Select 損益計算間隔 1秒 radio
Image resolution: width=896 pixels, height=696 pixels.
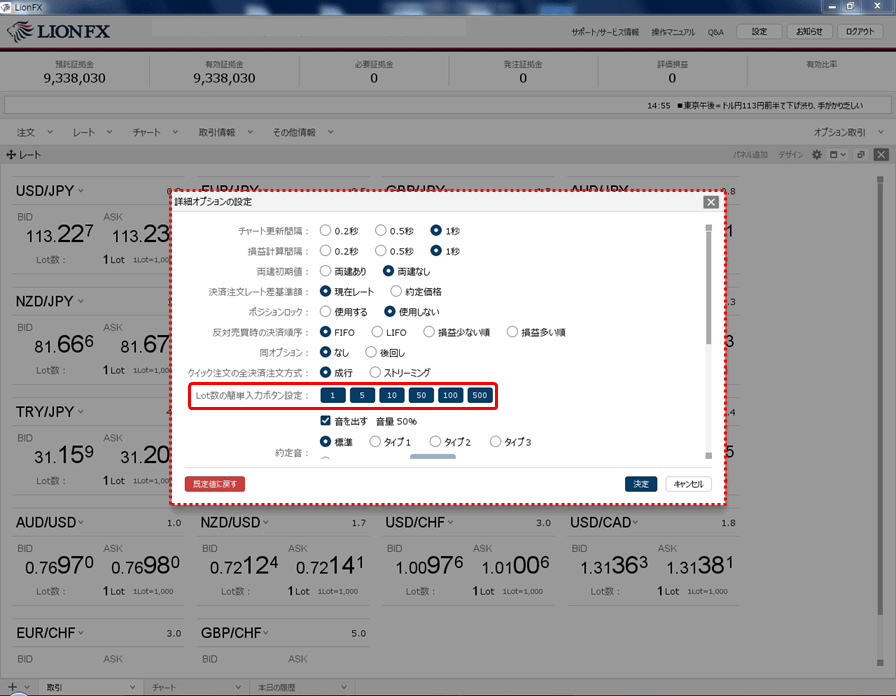coord(436,251)
